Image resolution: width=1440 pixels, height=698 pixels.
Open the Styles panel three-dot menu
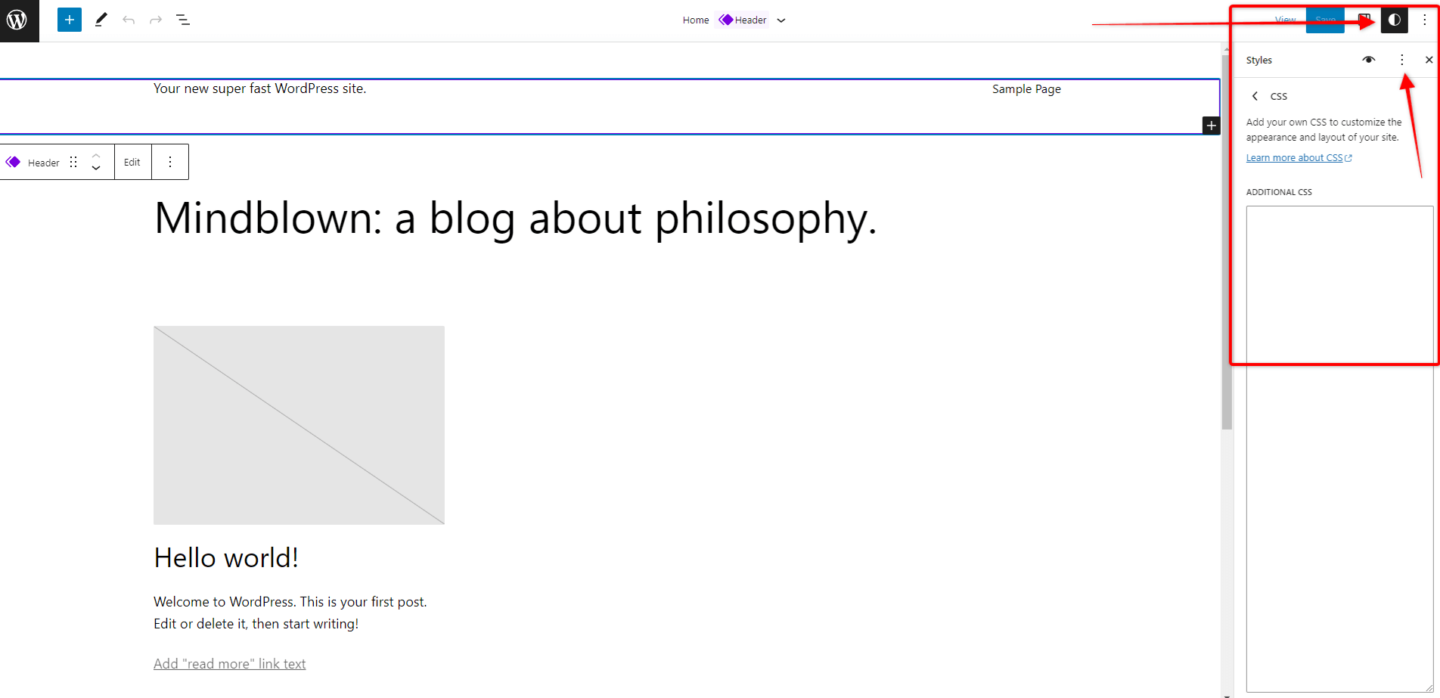(x=1401, y=60)
